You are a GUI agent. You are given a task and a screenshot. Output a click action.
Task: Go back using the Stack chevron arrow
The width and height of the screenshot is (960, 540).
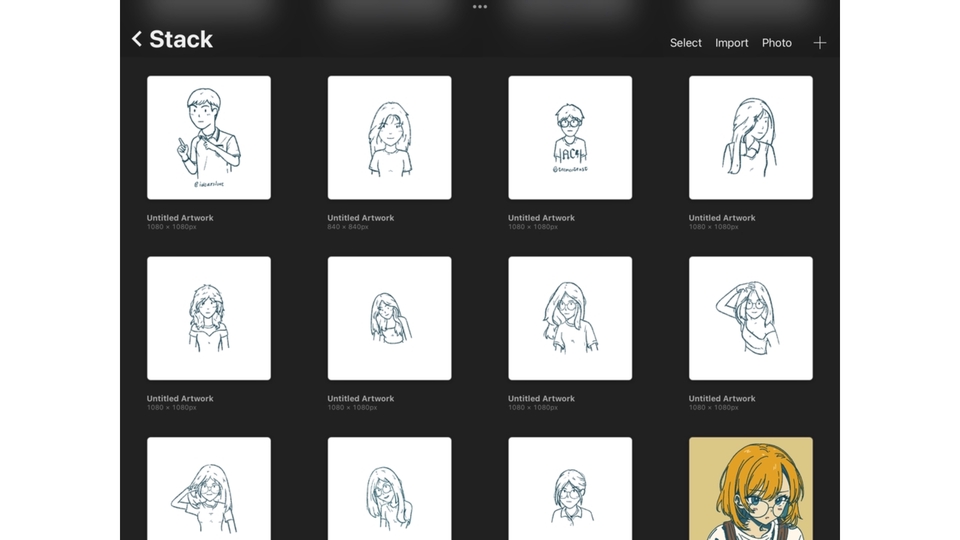[137, 40]
